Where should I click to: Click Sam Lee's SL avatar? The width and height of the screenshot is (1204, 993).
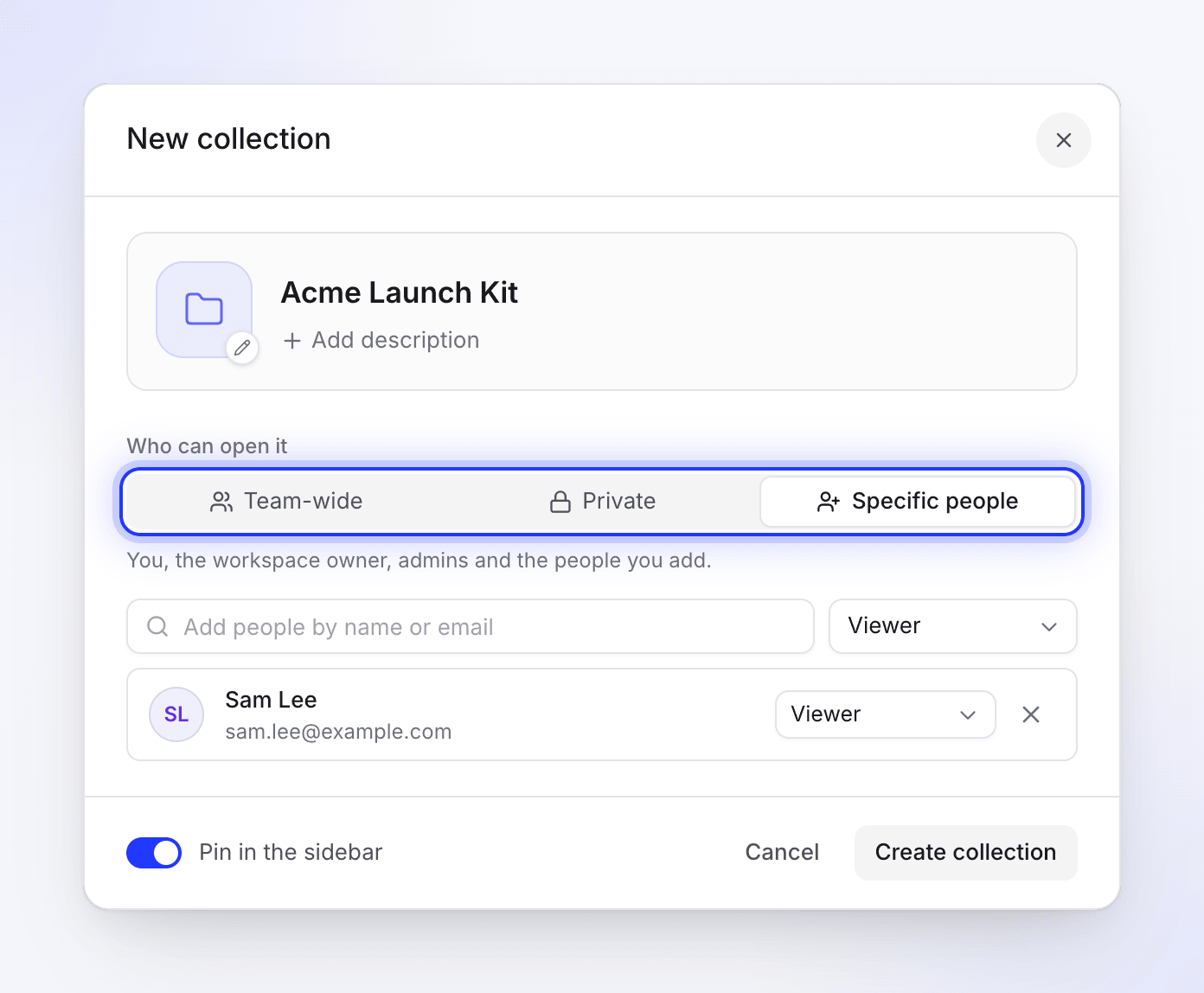click(x=176, y=714)
